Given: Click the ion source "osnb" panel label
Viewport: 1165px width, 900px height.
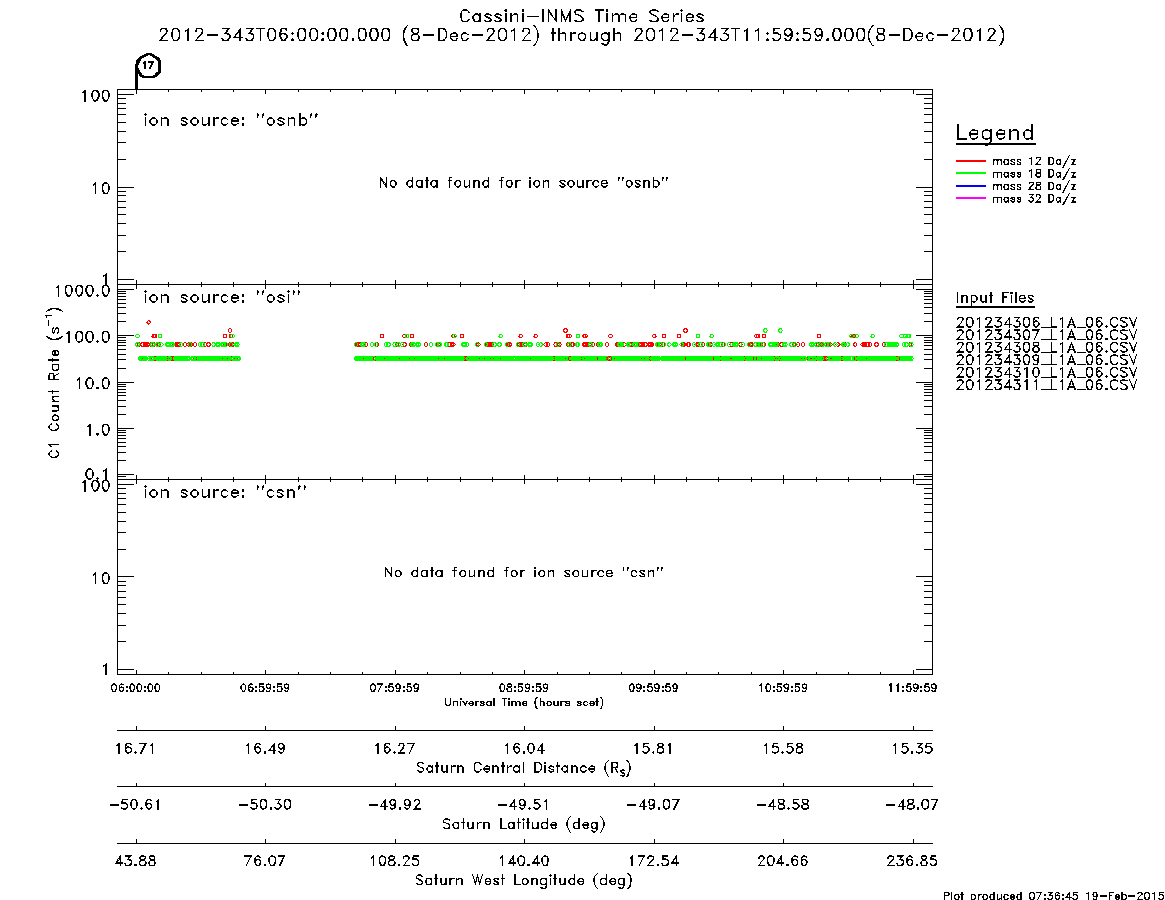Looking at the screenshot, I should click(231, 120).
